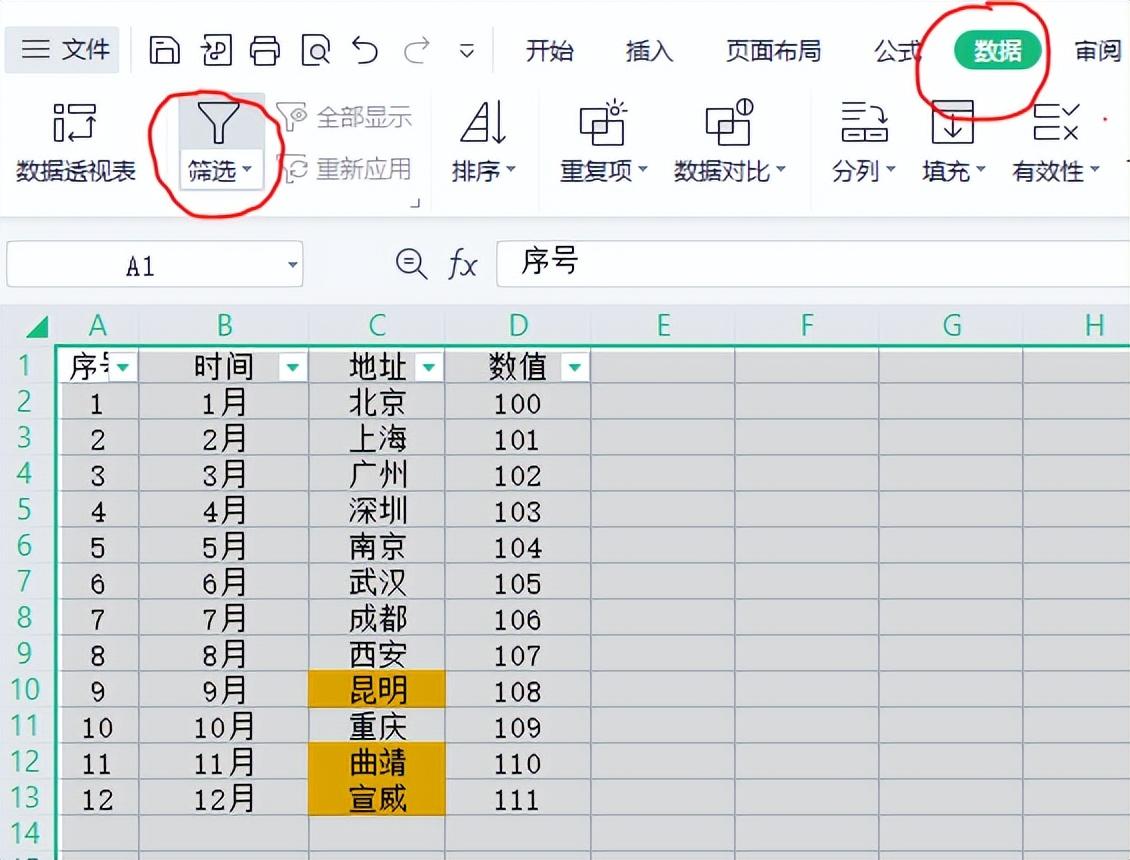Click the print icon
The height and width of the screenshot is (860, 1130).
pyautogui.click(x=265, y=50)
